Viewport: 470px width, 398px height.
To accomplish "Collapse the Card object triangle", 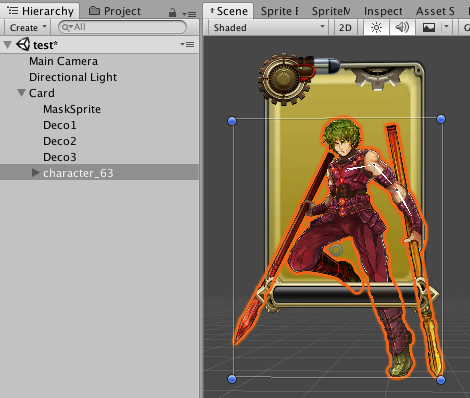I will pos(22,93).
